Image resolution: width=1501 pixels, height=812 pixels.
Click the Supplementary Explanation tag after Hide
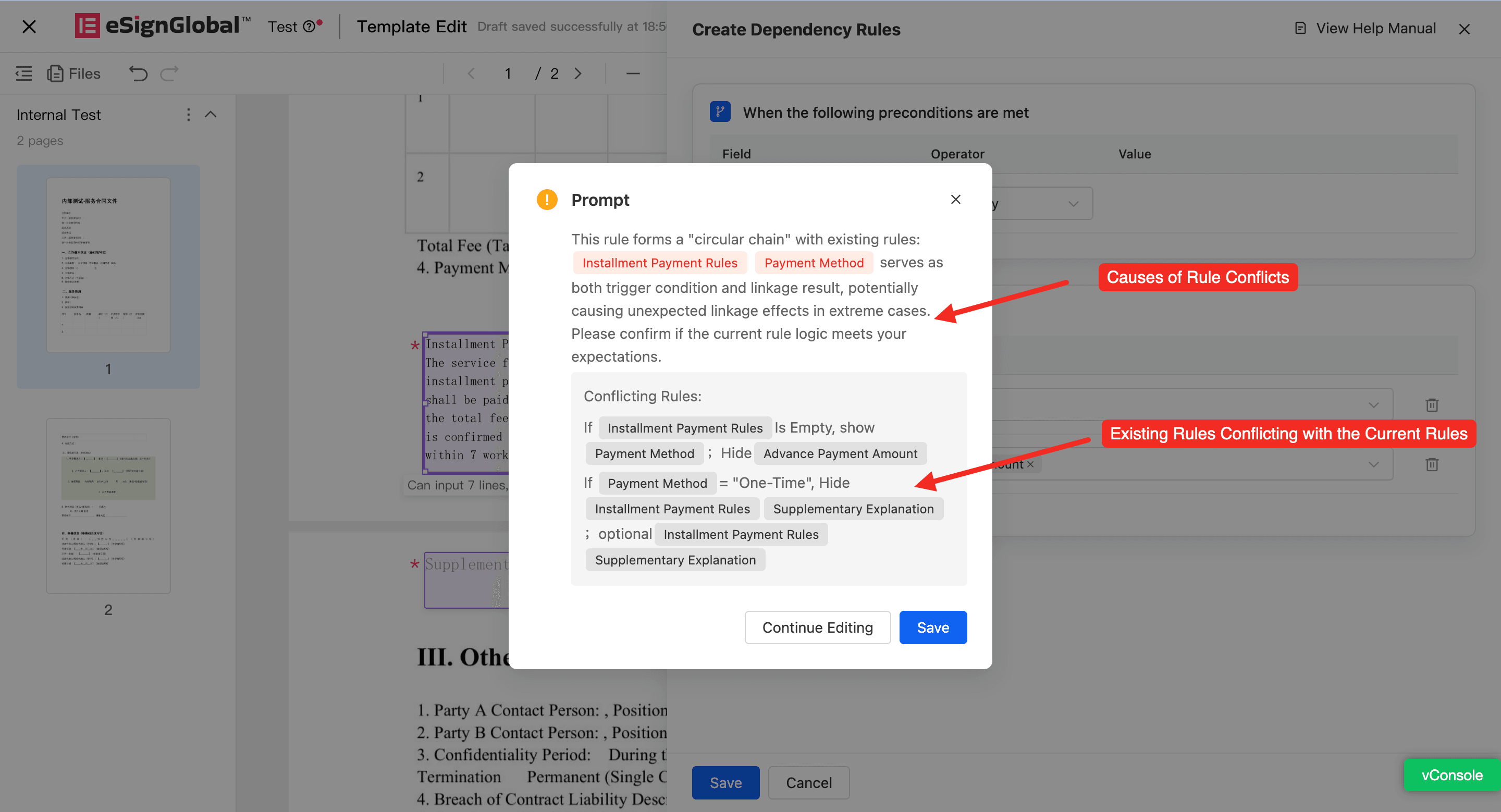pos(853,509)
